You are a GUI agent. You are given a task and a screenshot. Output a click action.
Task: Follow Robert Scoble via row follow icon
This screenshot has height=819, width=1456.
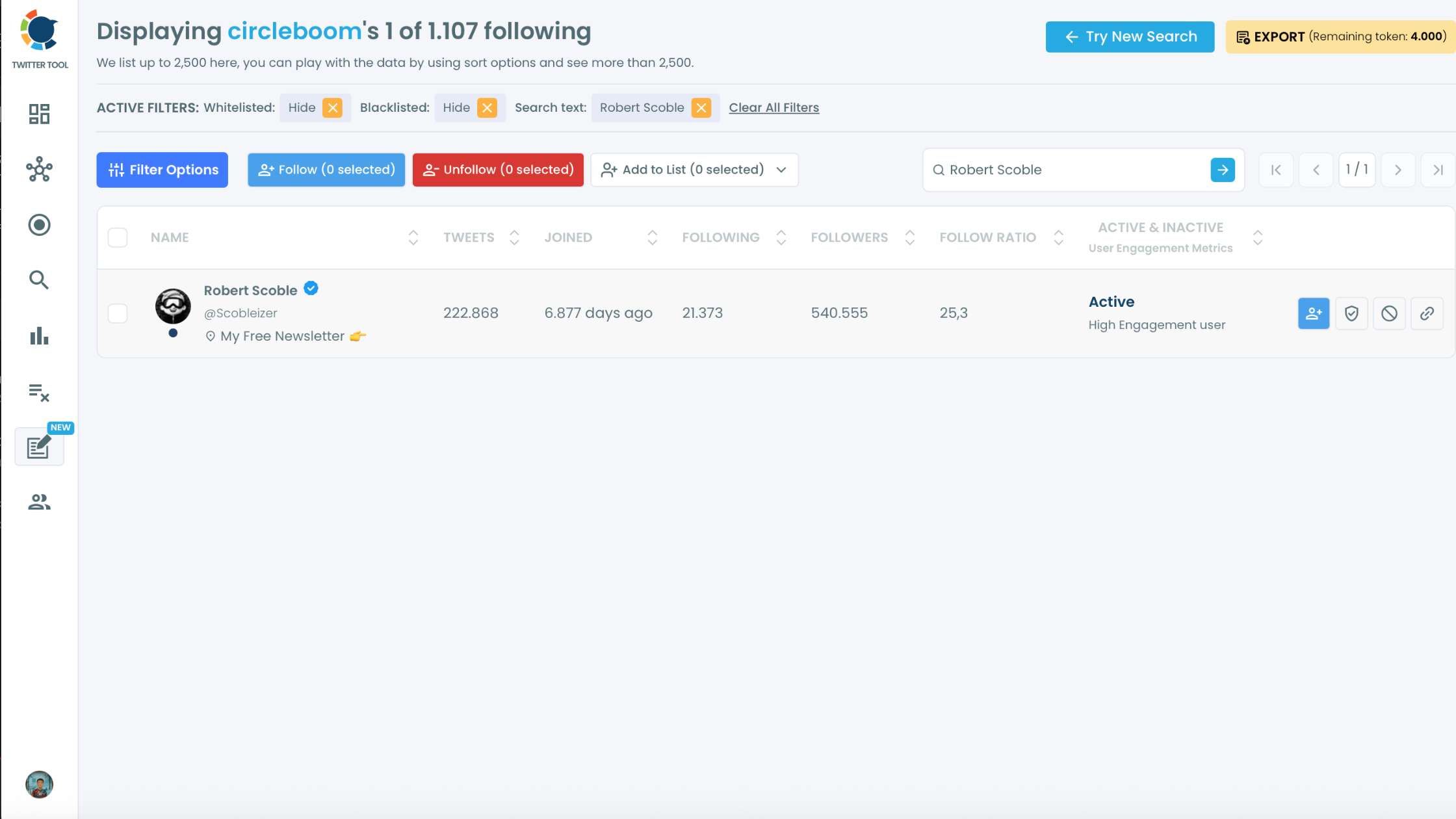(1314, 314)
